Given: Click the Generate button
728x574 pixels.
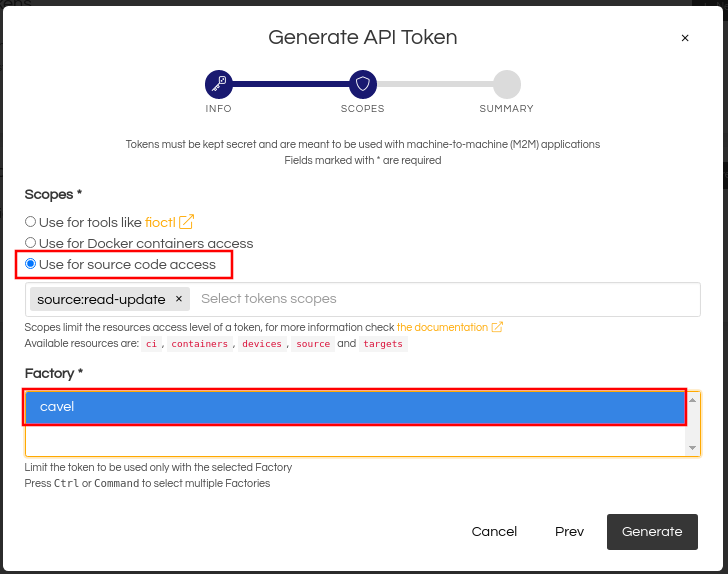Looking at the screenshot, I should pyautogui.click(x=652, y=532).
